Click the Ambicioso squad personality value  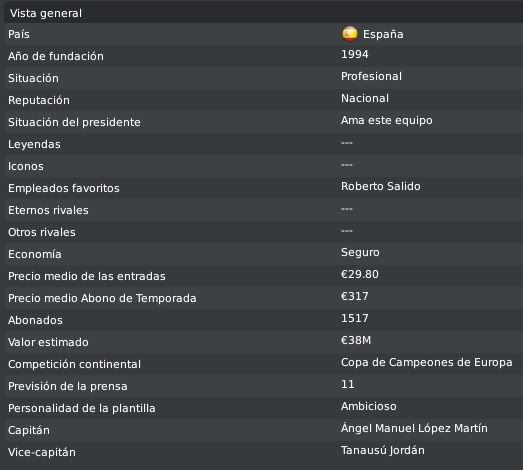point(369,406)
